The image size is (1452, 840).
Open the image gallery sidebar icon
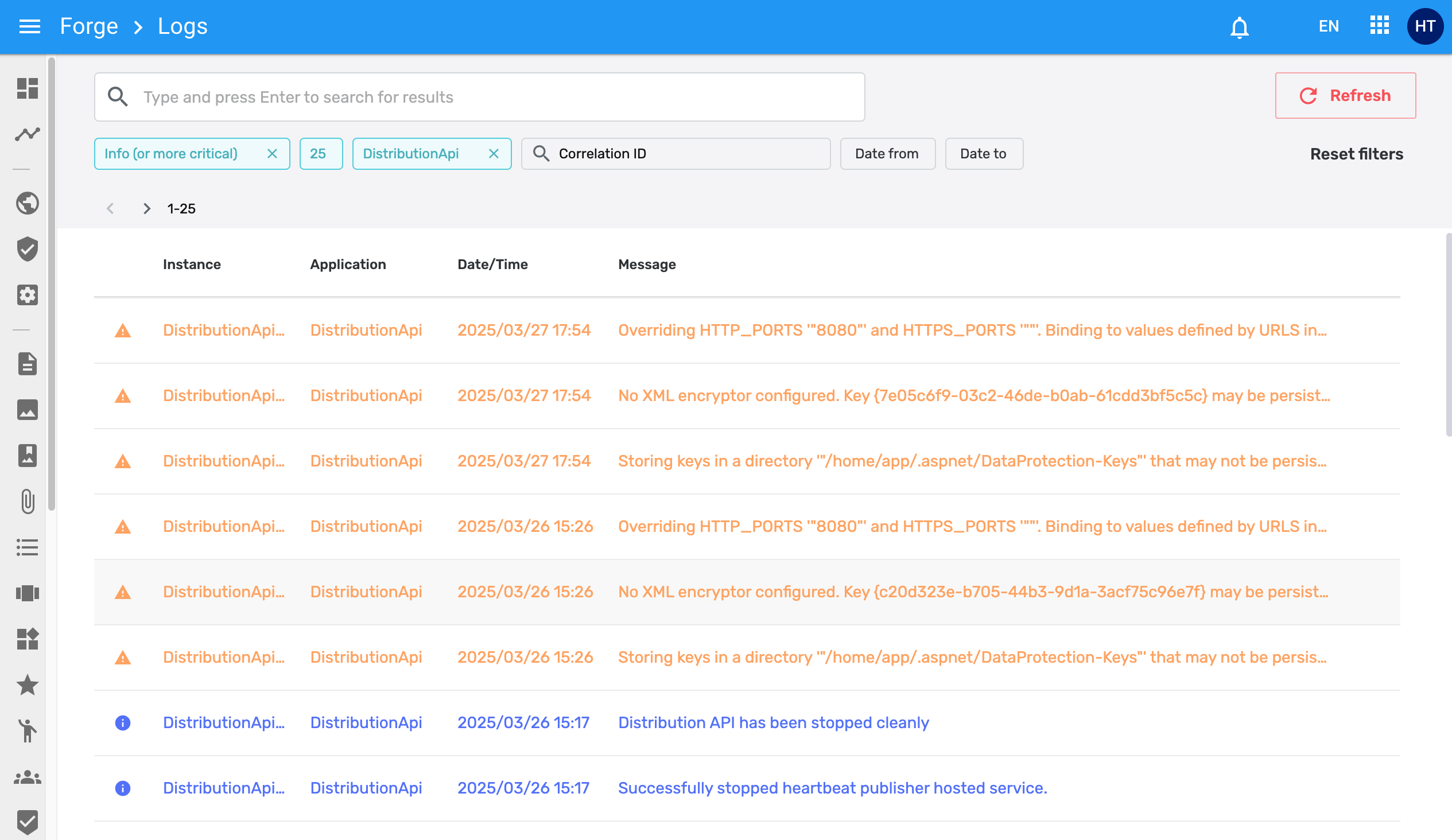27,410
